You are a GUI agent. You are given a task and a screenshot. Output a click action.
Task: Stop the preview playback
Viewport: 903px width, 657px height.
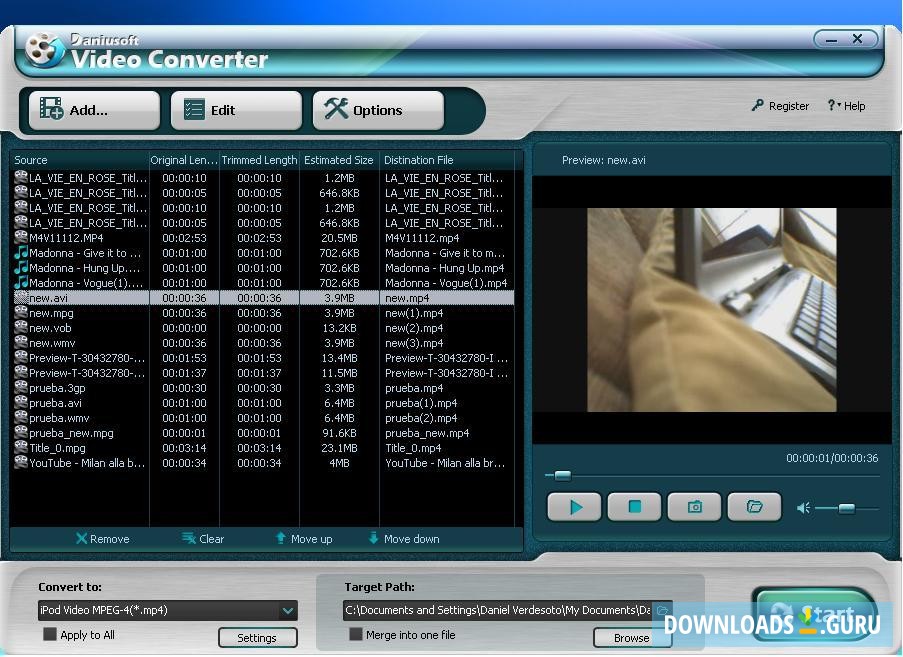pyautogui.click(x=634, y=507)
